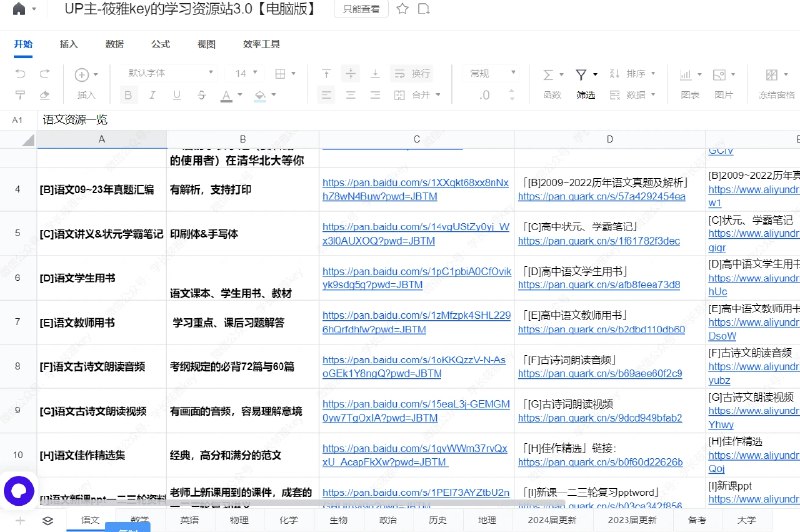Activate the format painter tool
The image size is (800, 532).
20,95
